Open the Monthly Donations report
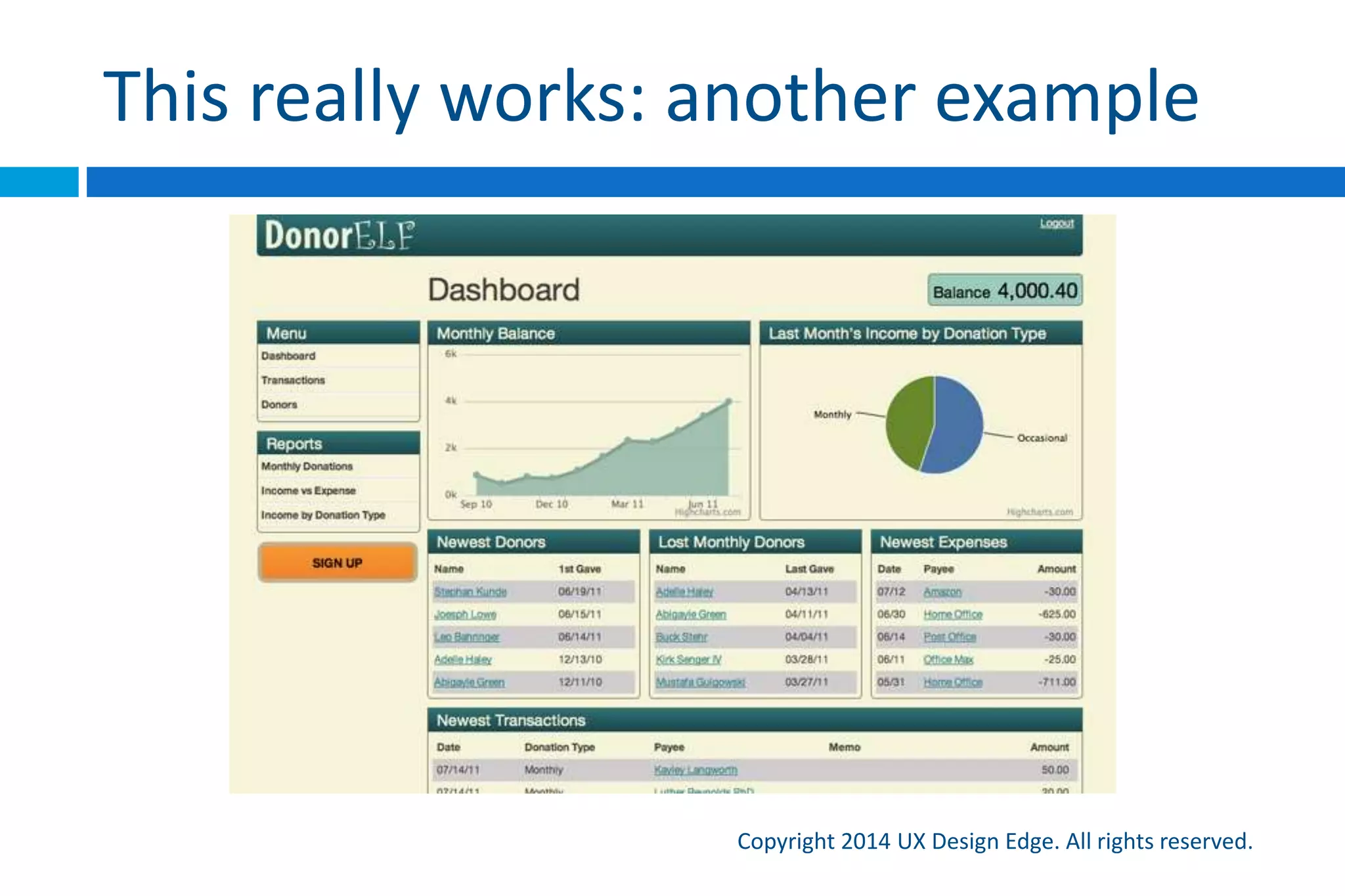The image size is (1345, 896). [307, 466]
